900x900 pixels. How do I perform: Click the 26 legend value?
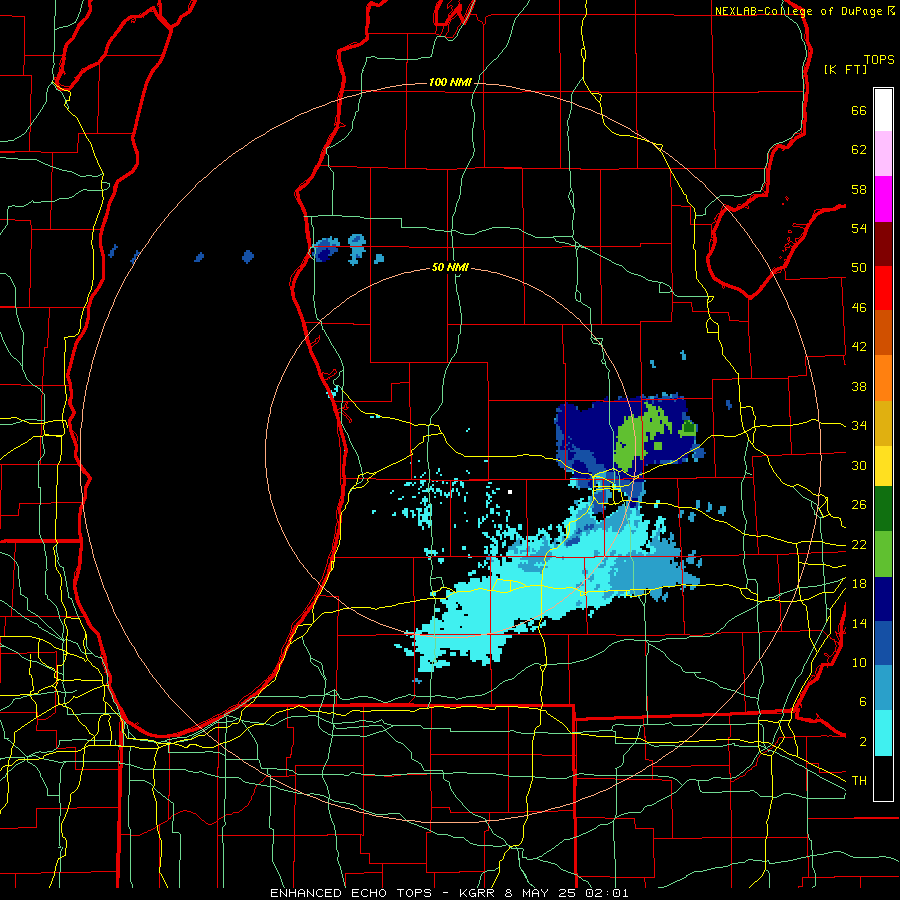pyautogui.click(x=859, y=505)
